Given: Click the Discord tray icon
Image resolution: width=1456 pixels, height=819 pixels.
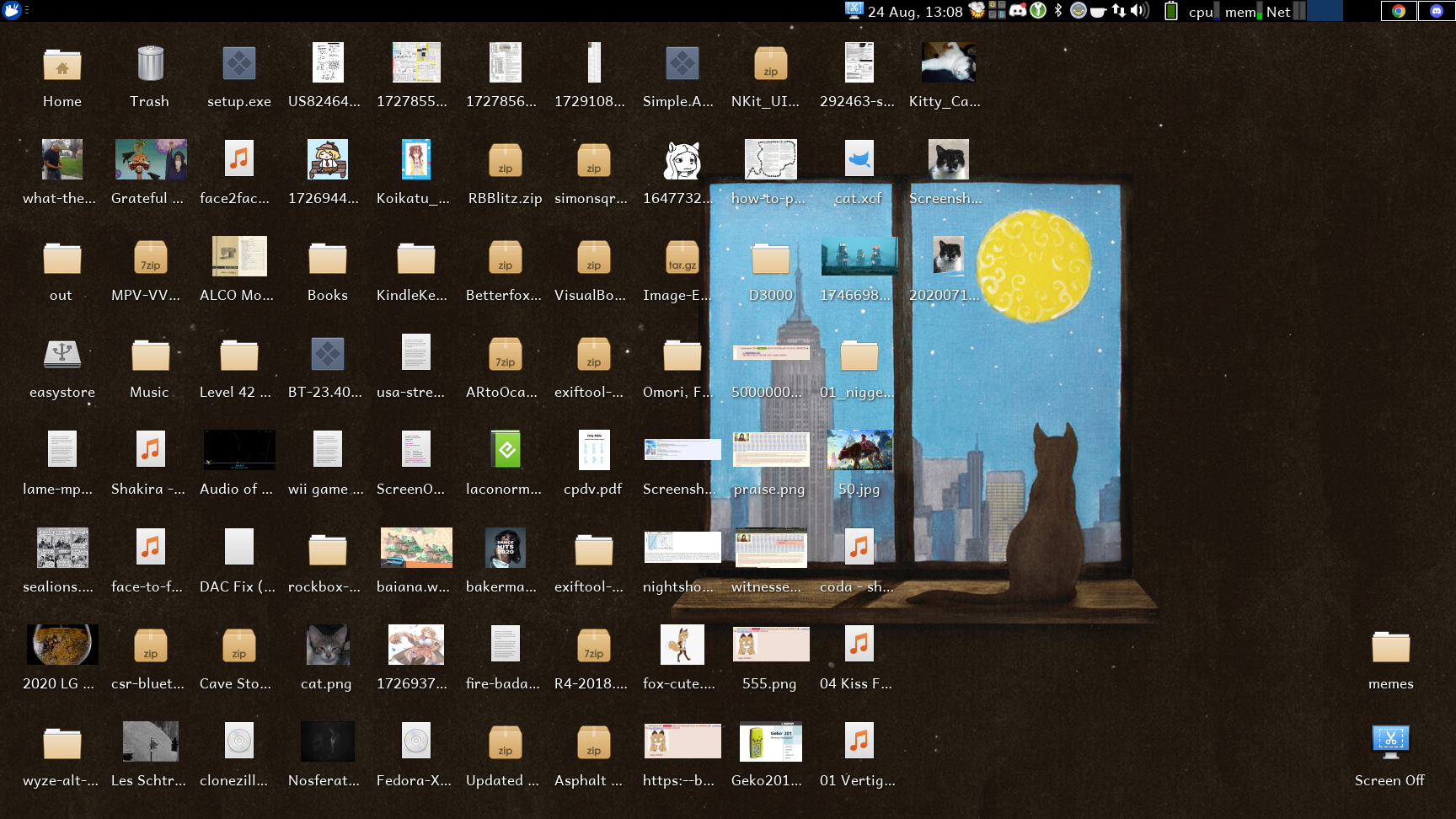Looking at the screenshot, I should (x=1018, y=11).
